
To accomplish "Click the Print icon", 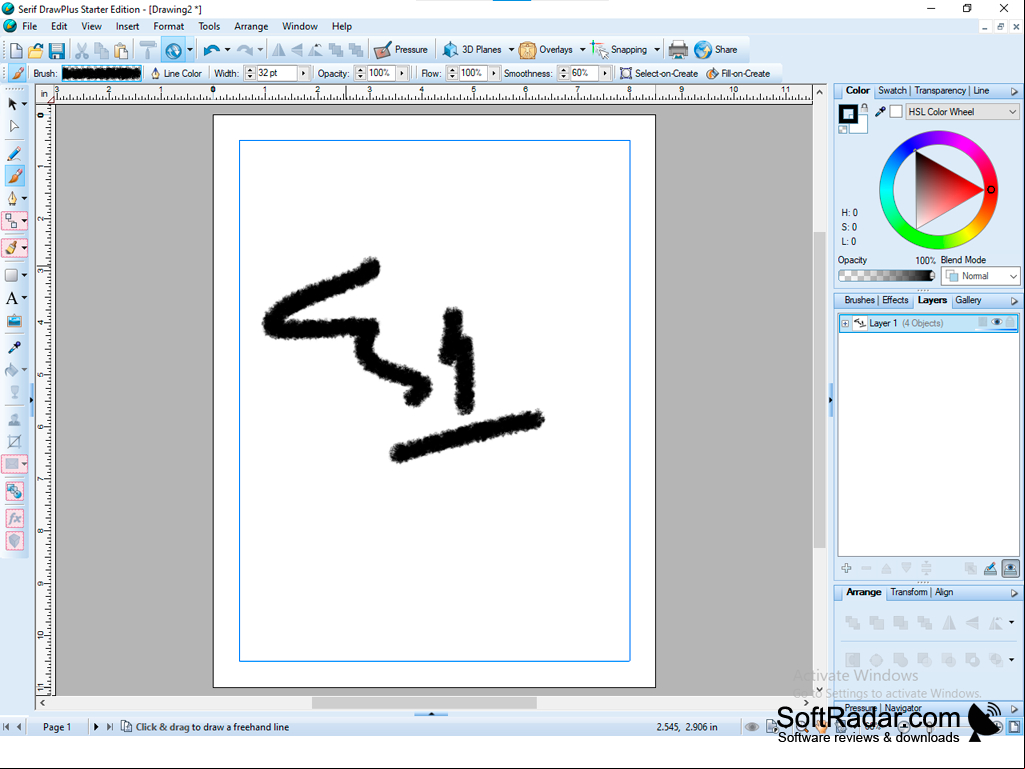I will click(x=678, y=50).
